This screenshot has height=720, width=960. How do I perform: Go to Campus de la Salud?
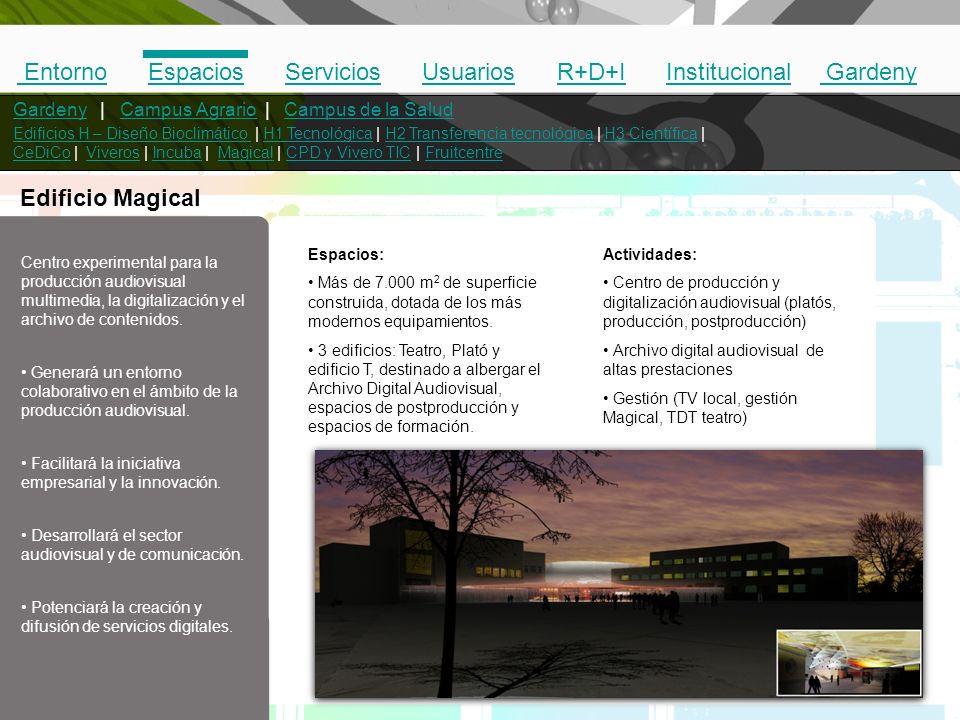pyautogui.click(x=369, y=110)
